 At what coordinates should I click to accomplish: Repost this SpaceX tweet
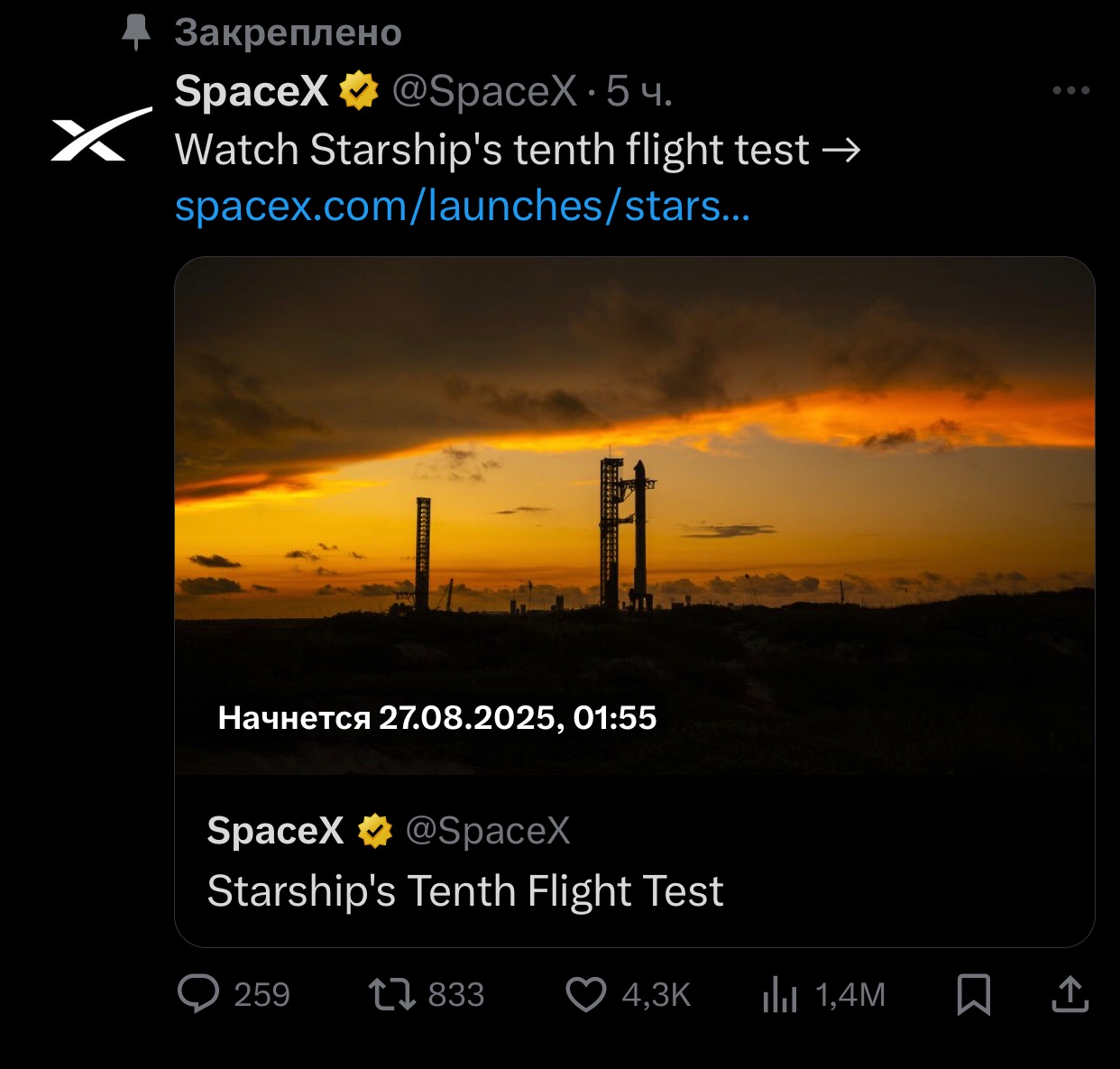391,994
